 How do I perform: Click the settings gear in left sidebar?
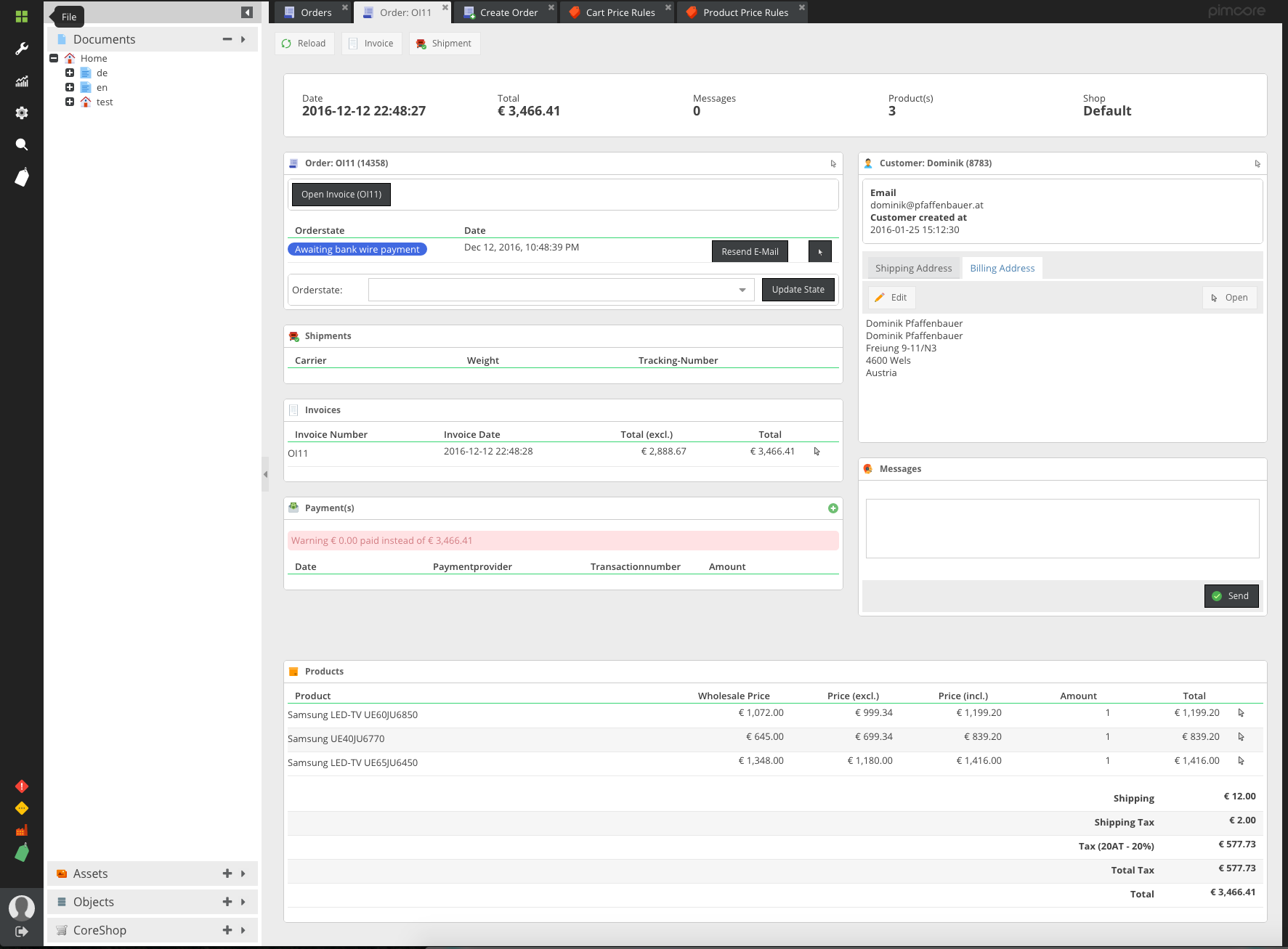21,113
